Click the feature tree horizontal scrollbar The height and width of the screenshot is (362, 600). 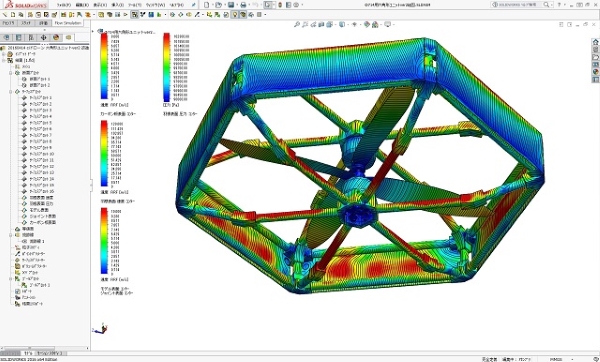coord(44,349)
